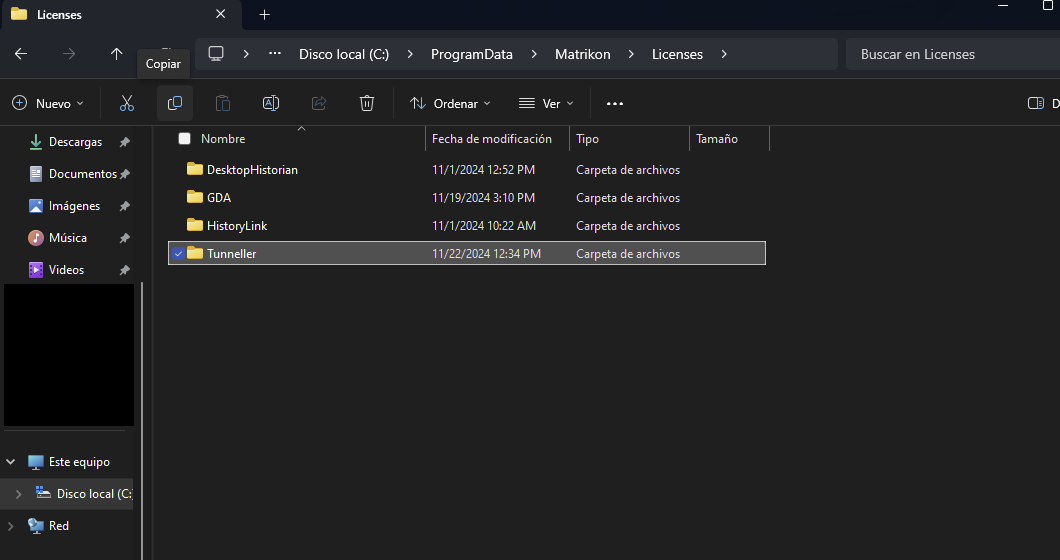Open Imágenes in the sidebar
1060x560 pixels.
(x=74, y=206)
